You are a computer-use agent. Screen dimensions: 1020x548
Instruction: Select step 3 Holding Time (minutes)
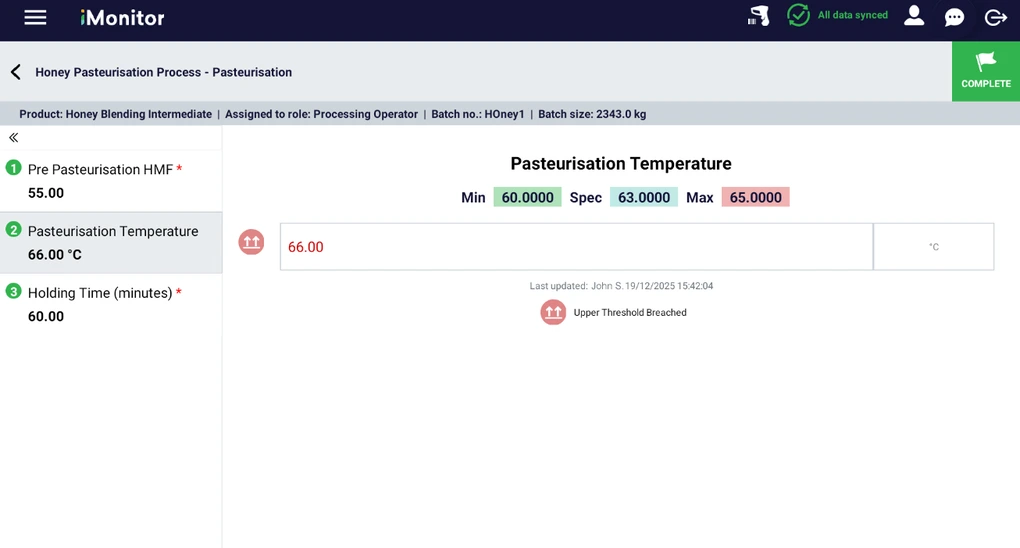pos(111,305)
